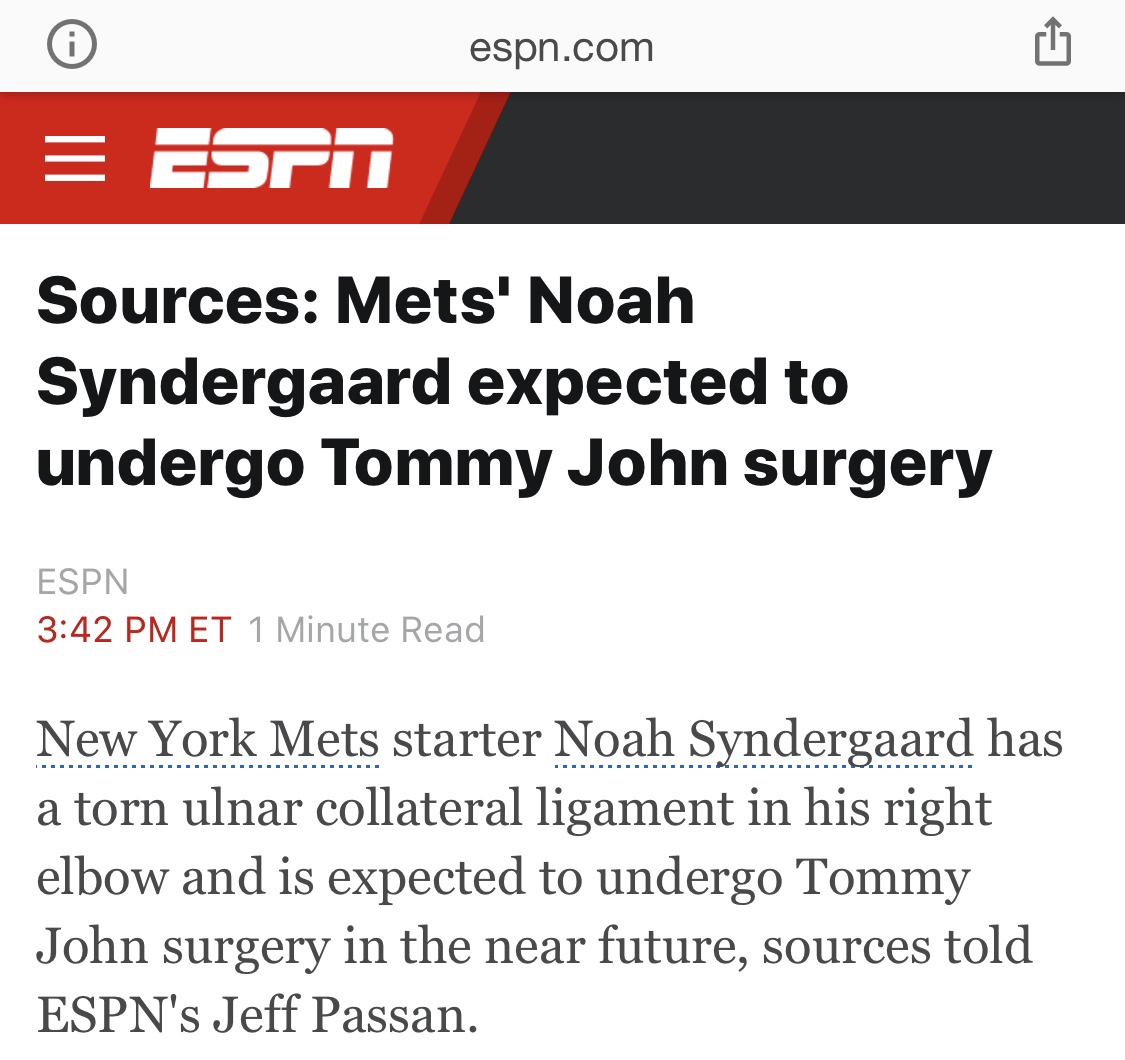This screenshot has width=1125, height=1060.
Task: Open the ESPN hamburger menu
Action: pyautogui.click(x=75, y=158)
